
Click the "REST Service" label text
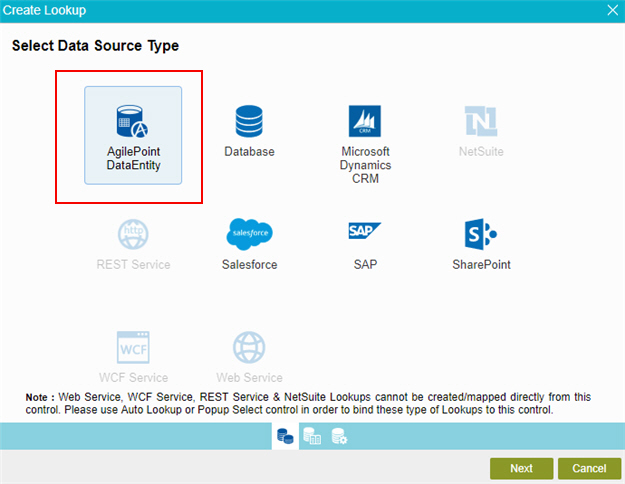(134, 264)
